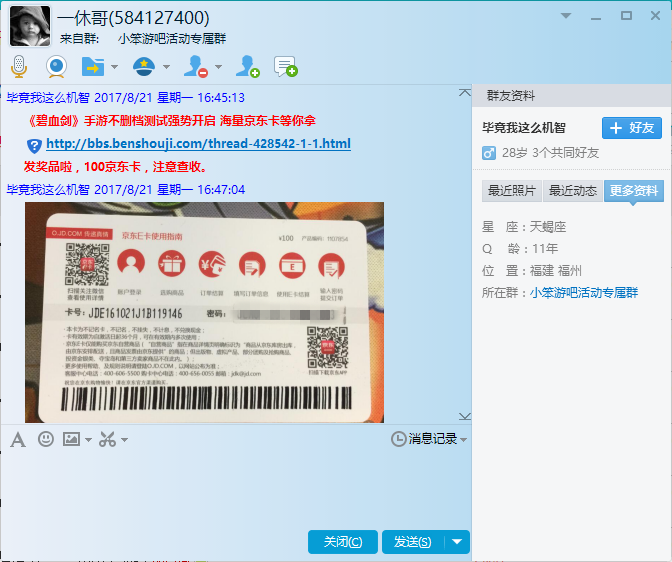Click the 星座：天蝎座 row
Image resolution: width=672 pixels, height=562 pixels.
(524, 227)
